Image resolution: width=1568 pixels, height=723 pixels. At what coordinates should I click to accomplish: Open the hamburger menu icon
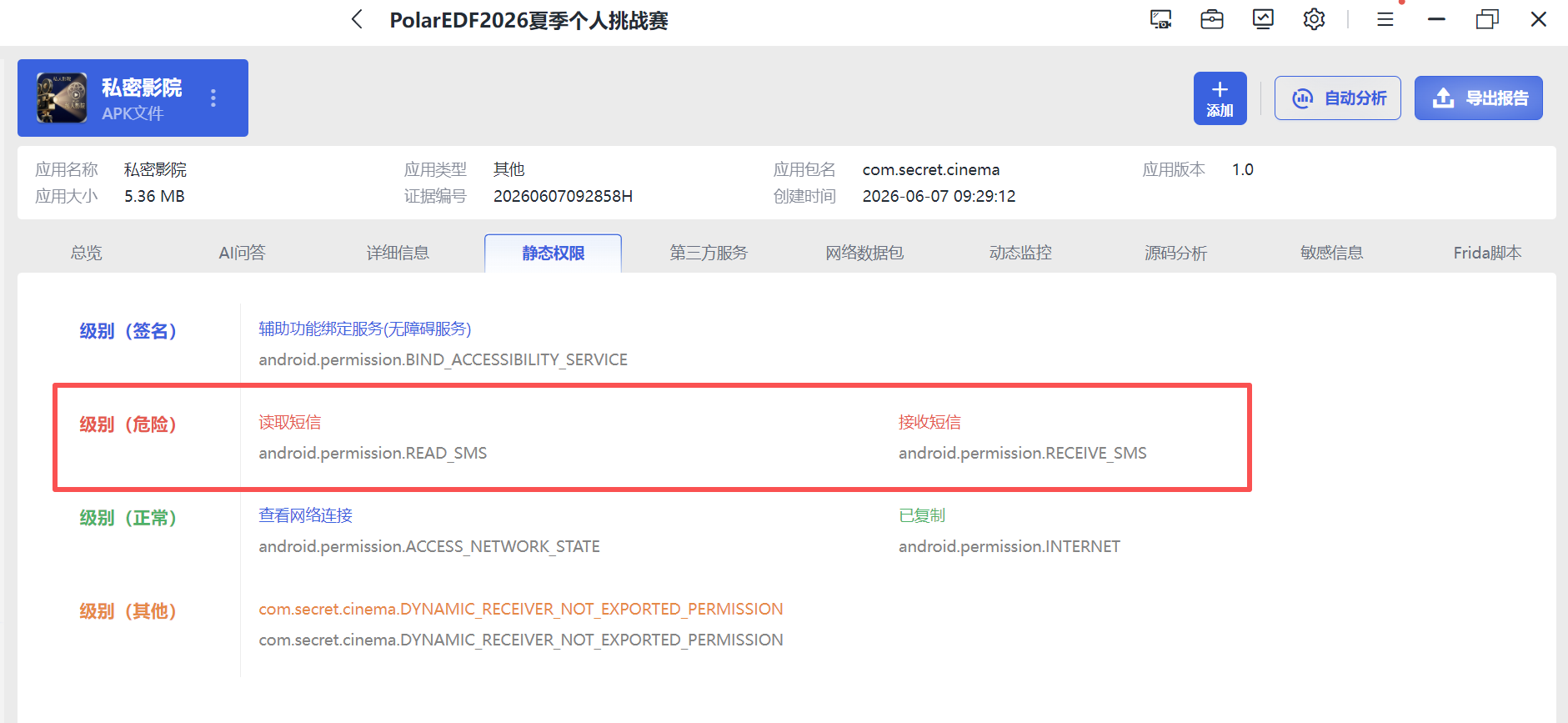tap(1385, 19)
